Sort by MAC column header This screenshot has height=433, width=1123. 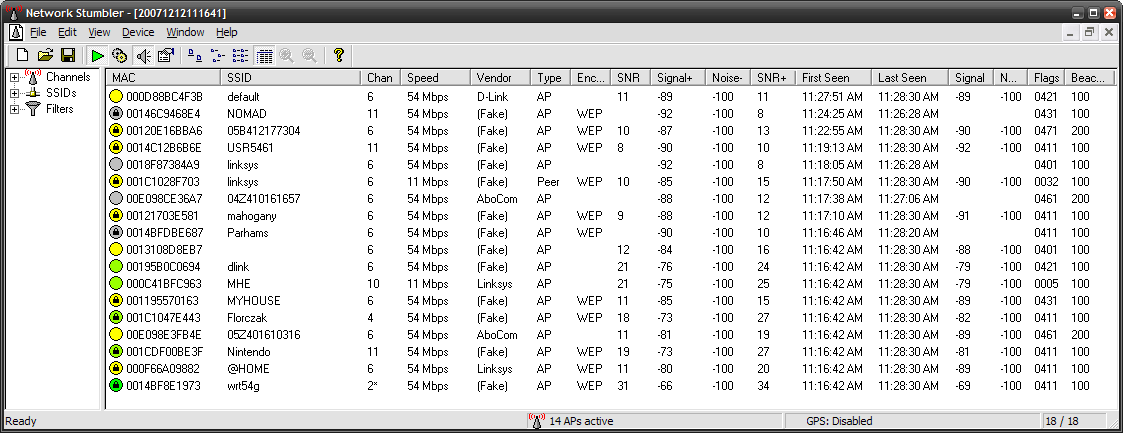coord(163,78)
